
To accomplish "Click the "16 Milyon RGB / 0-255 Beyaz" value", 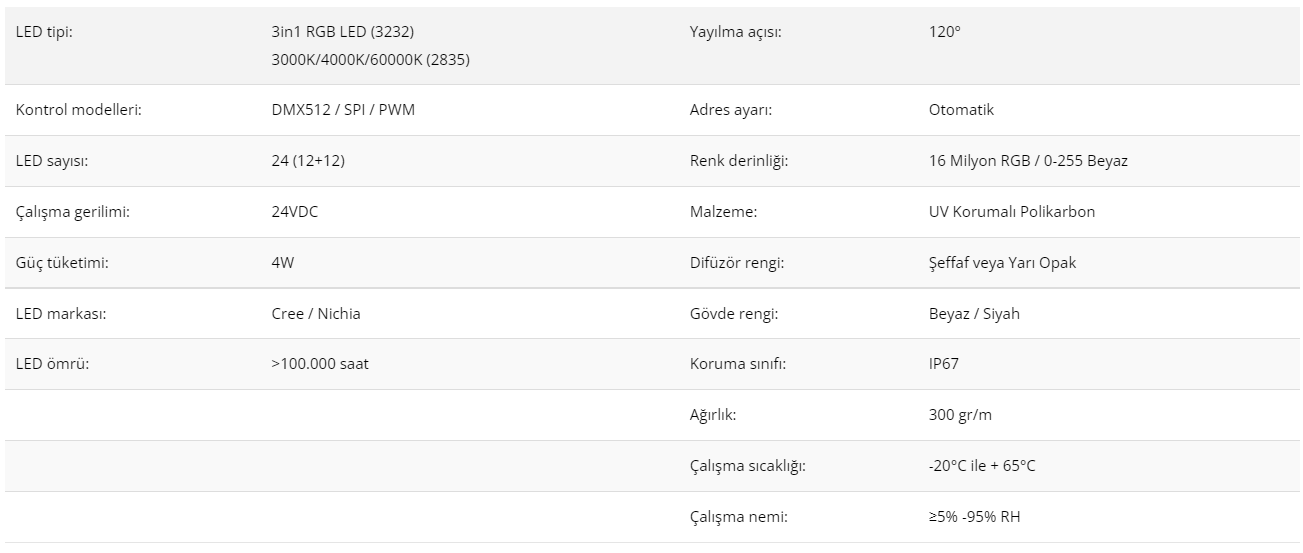I will pos(1028,161).
